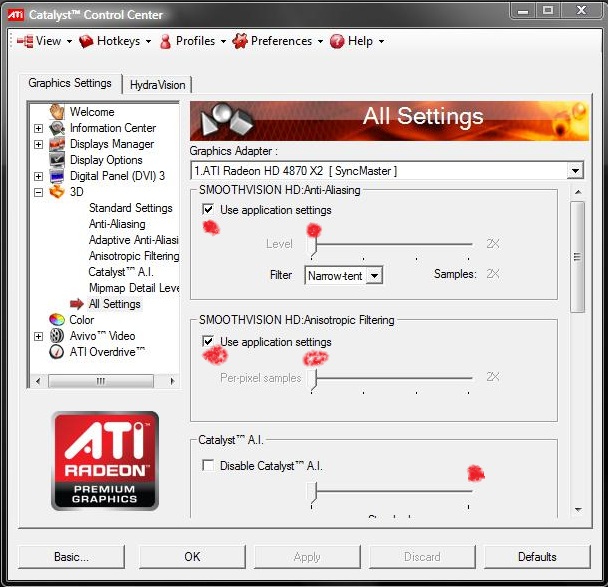Click the settings panel vertical scrollbar thumb
608x587 pixels.
[x=577, y=256]
